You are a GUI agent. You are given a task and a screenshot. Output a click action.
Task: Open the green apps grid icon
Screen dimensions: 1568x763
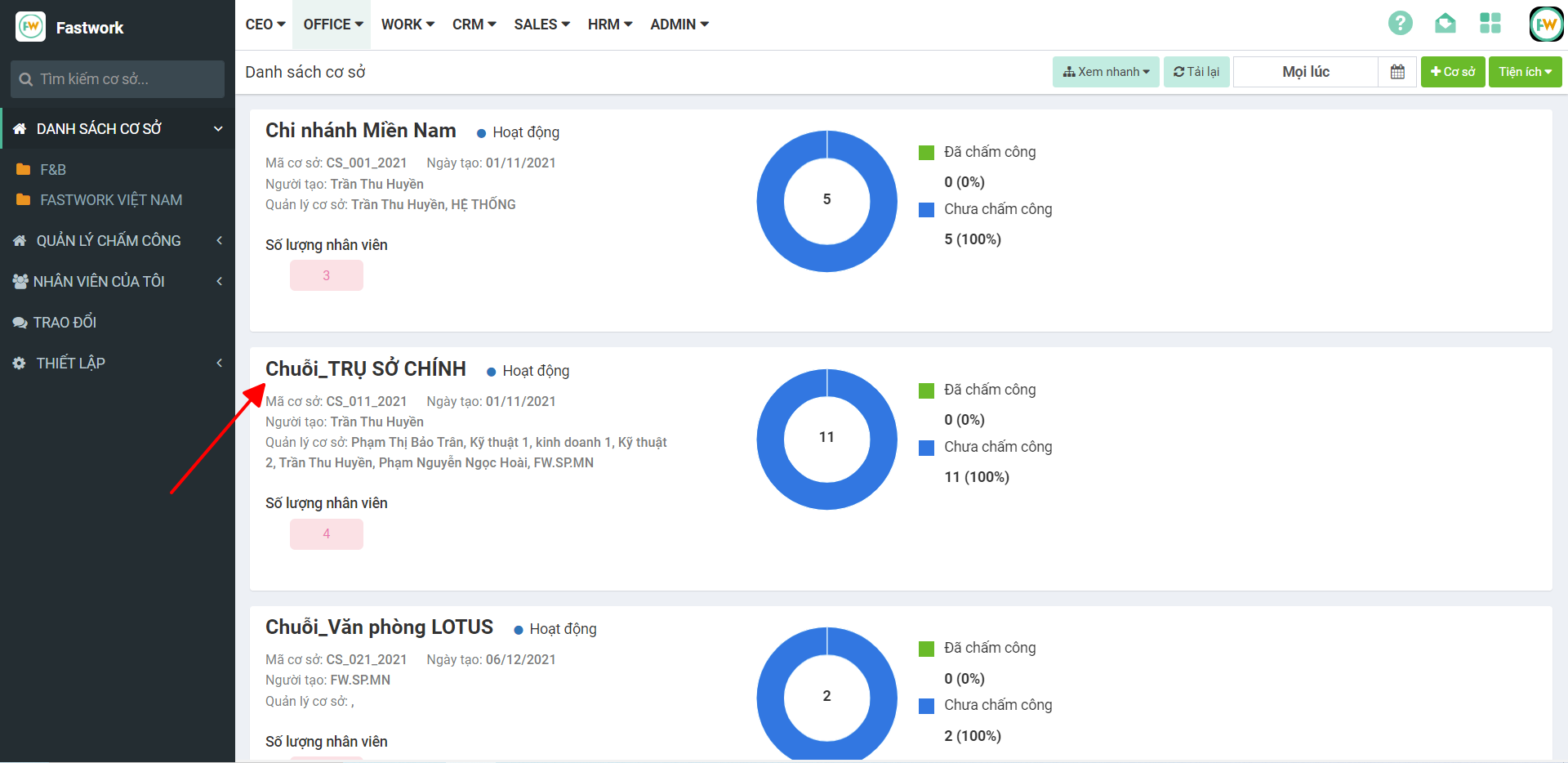pos(1490,23)
